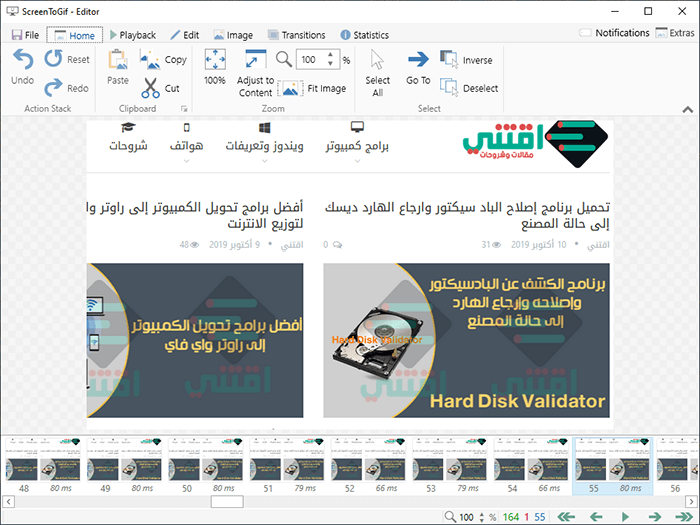Go to the previous frame

coord(596,517)
